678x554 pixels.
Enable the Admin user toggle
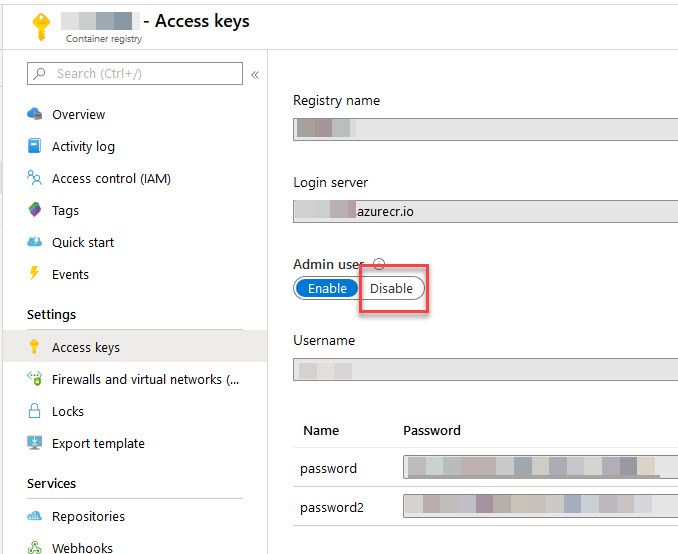pos(327,288)
